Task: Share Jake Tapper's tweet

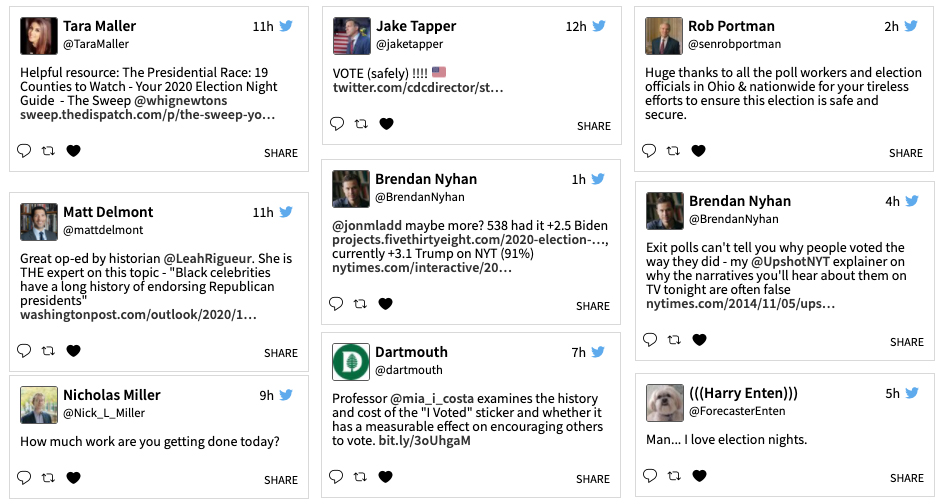Action: pos(593,126)
